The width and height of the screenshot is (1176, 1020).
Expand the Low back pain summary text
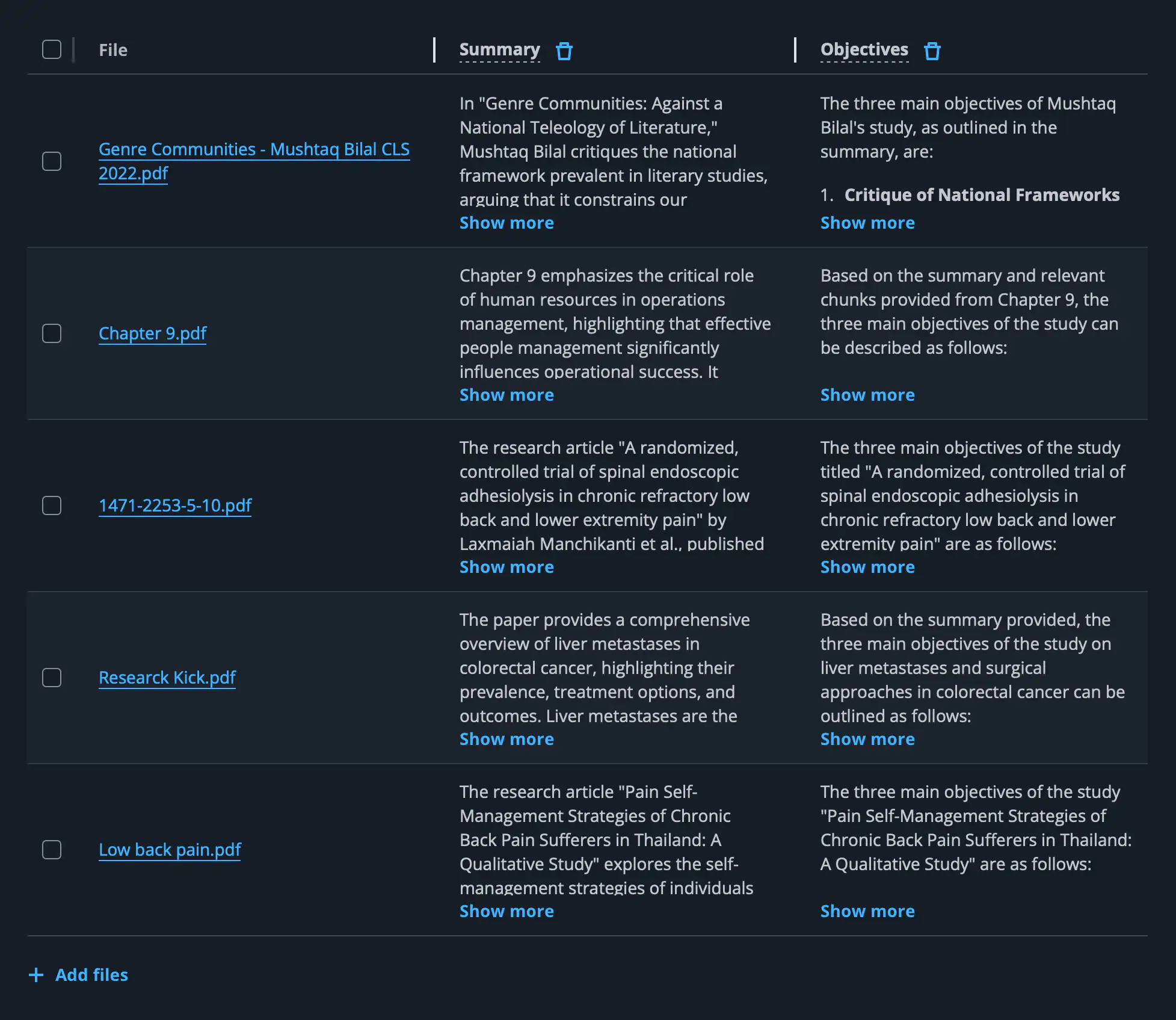(x=506, y=911)
